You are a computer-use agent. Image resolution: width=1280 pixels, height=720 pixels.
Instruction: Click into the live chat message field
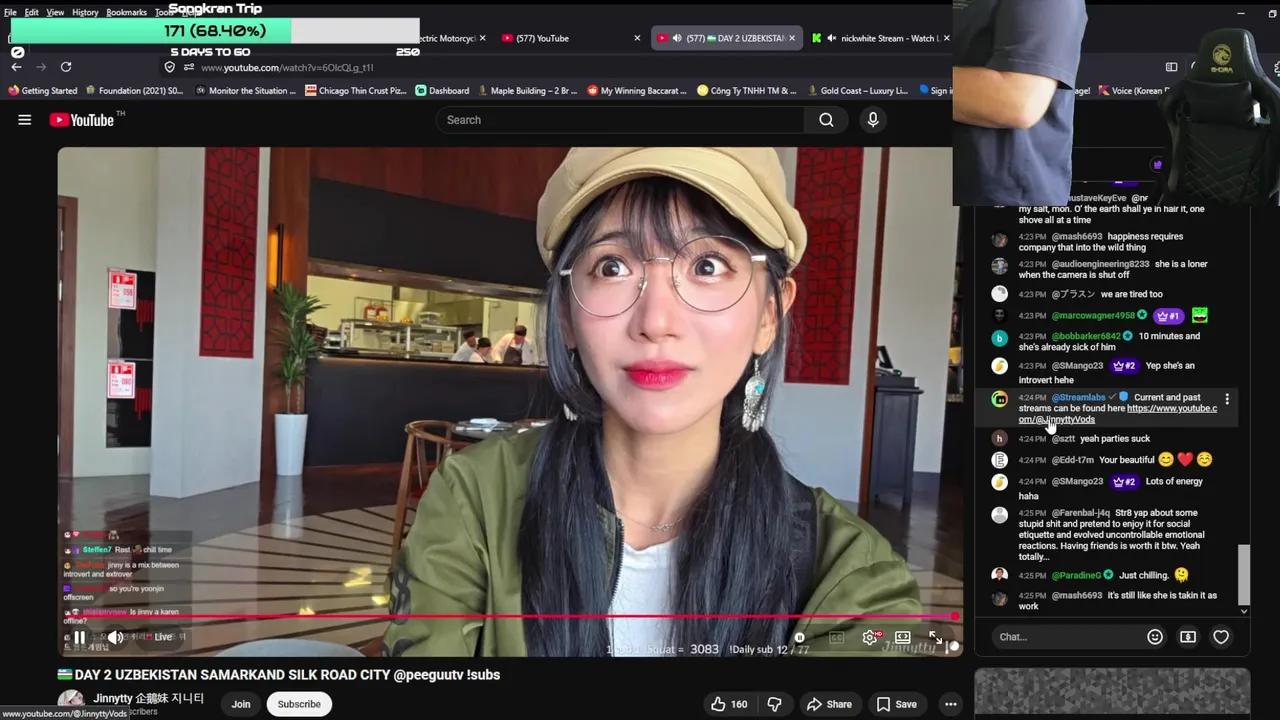[x=1065, y=637]
